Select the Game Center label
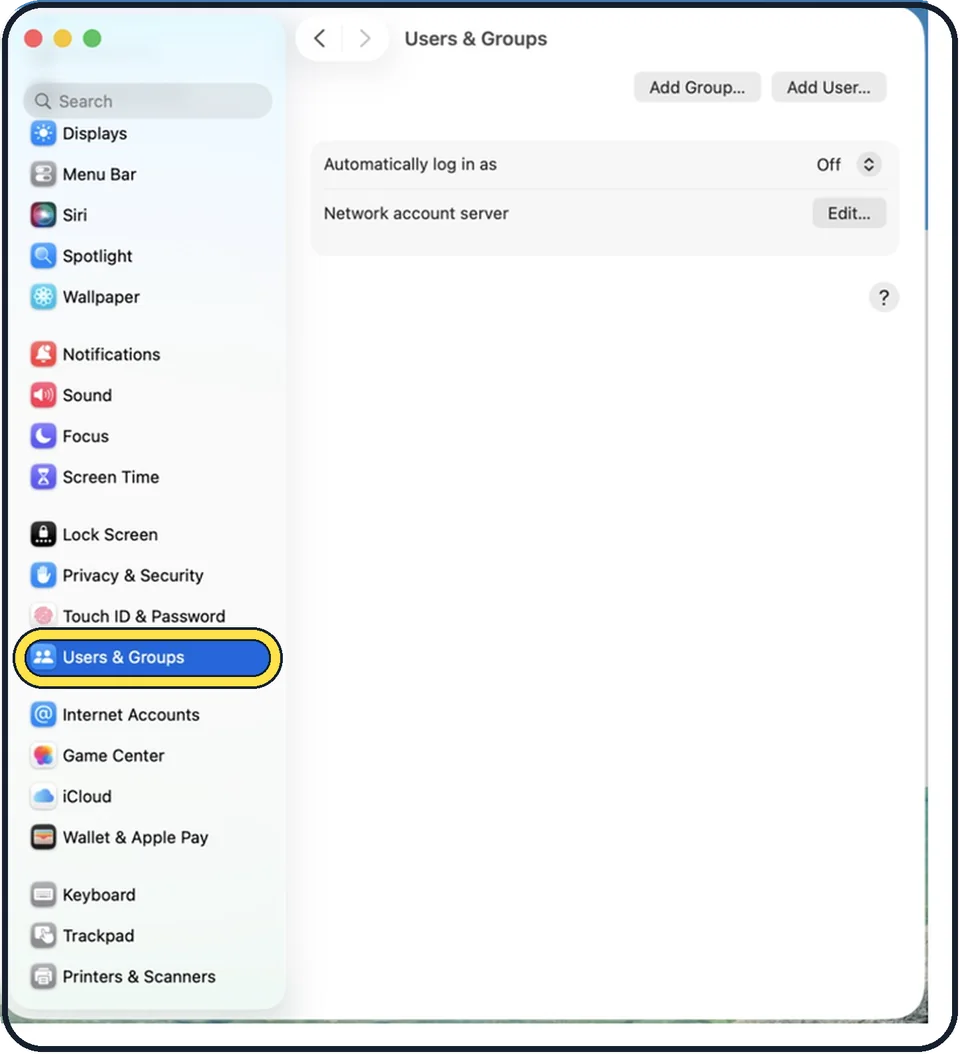Screen dimensions: 960x1054 [x=114, y=756]
